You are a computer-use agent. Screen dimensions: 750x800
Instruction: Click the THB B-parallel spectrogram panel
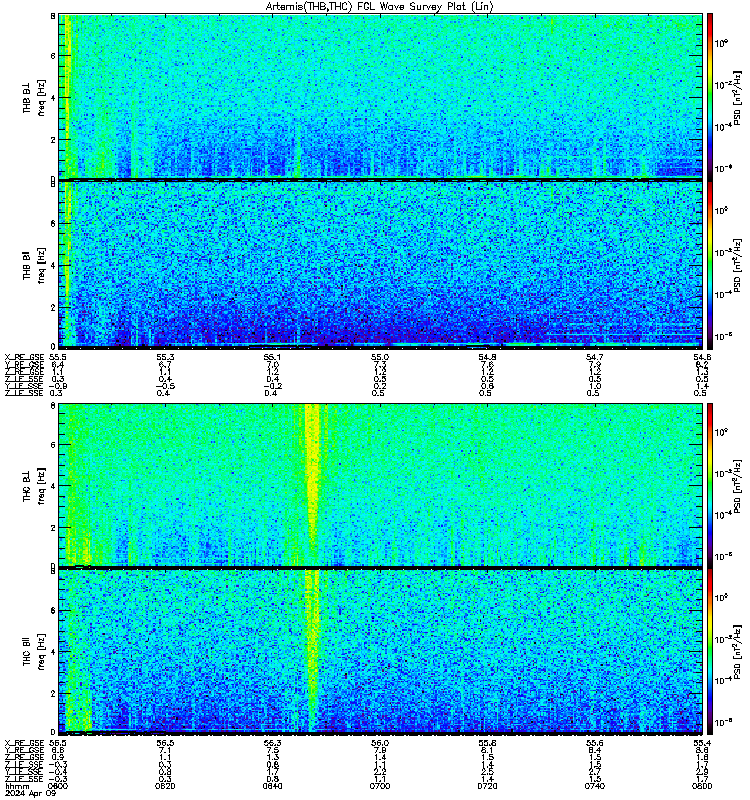[380, 264]
